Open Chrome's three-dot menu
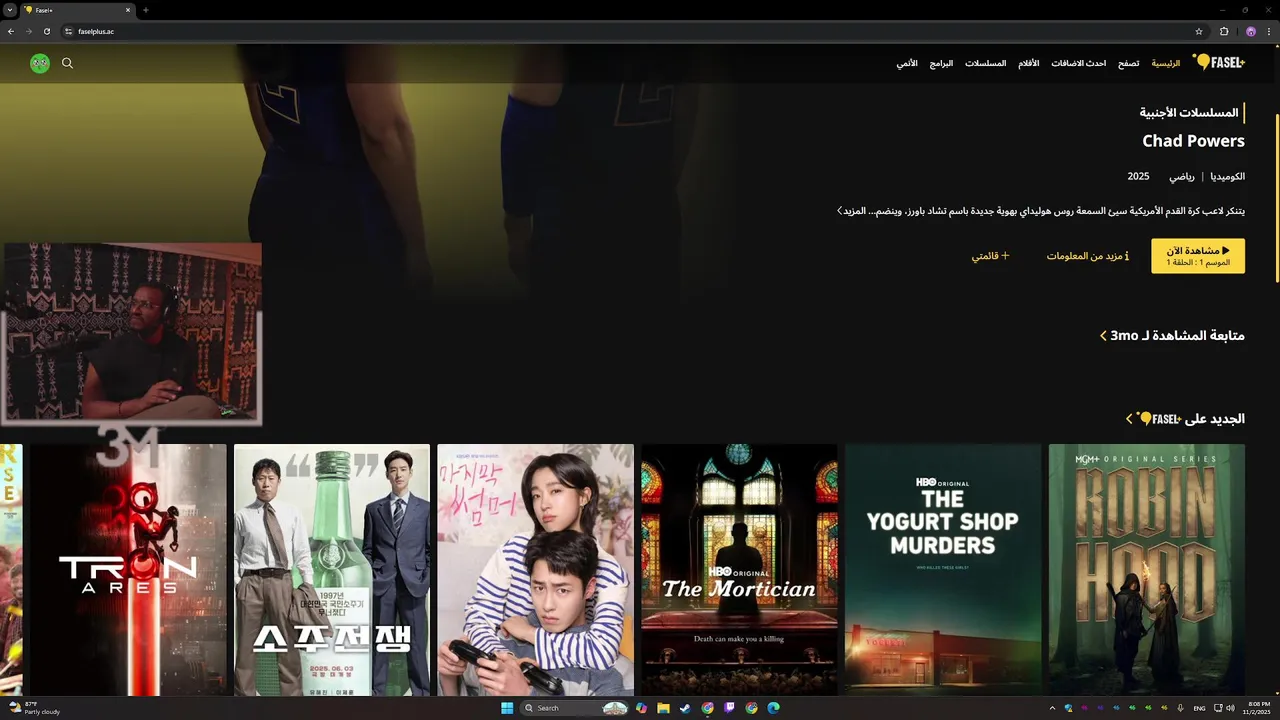Viewport: 1280px width, 720px height. (x=1269, y=31)
